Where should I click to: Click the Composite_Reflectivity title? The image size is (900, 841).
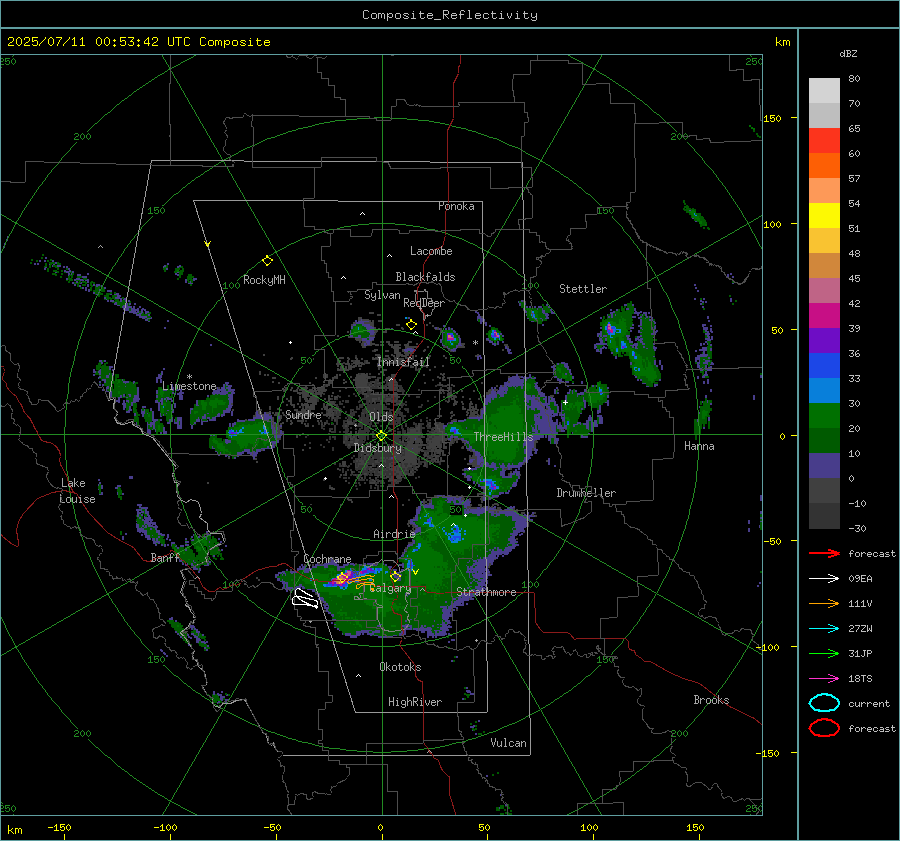coord(450,15)
